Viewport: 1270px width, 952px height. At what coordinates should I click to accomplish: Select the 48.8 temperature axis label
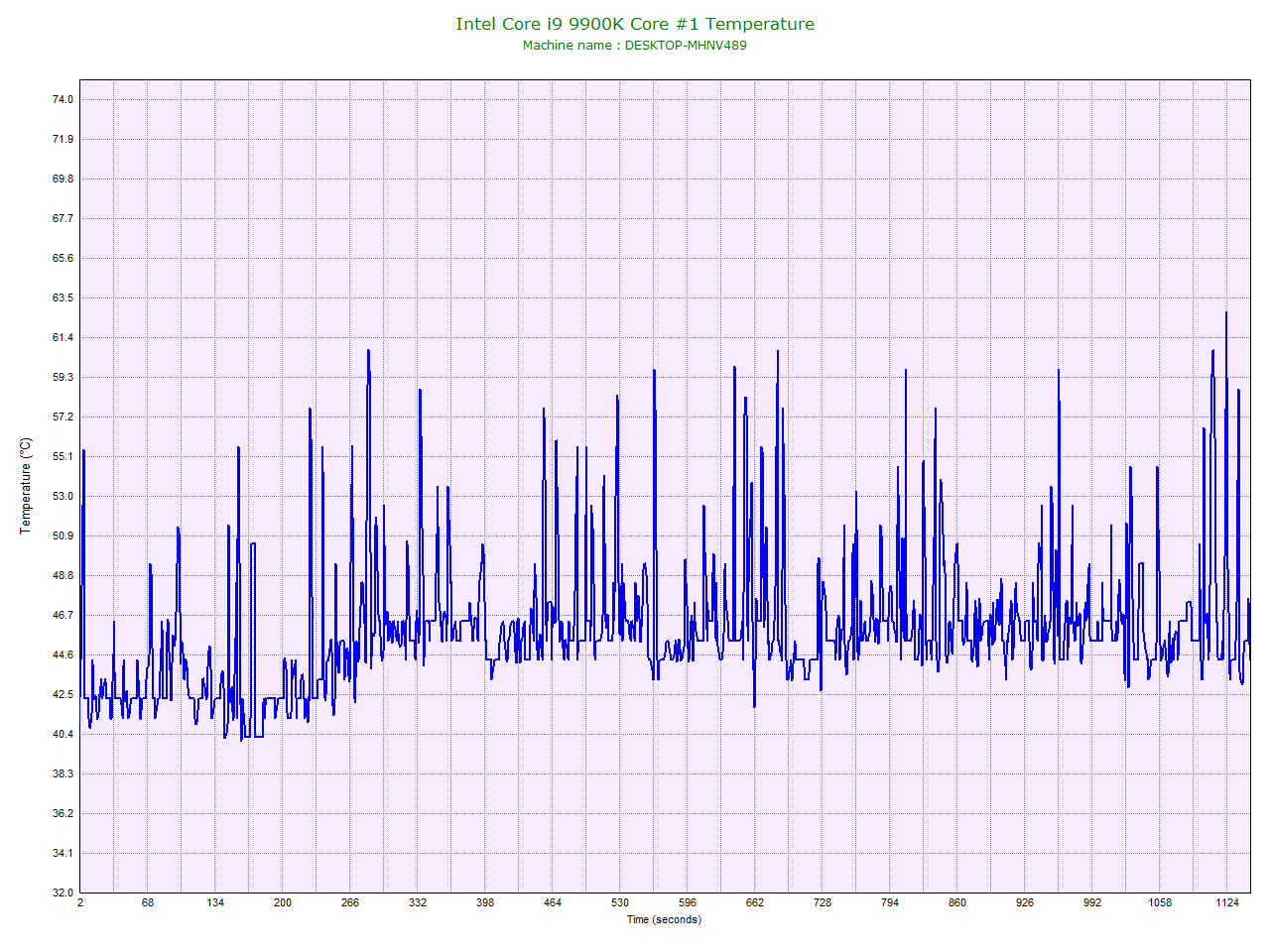click(63, 575)
